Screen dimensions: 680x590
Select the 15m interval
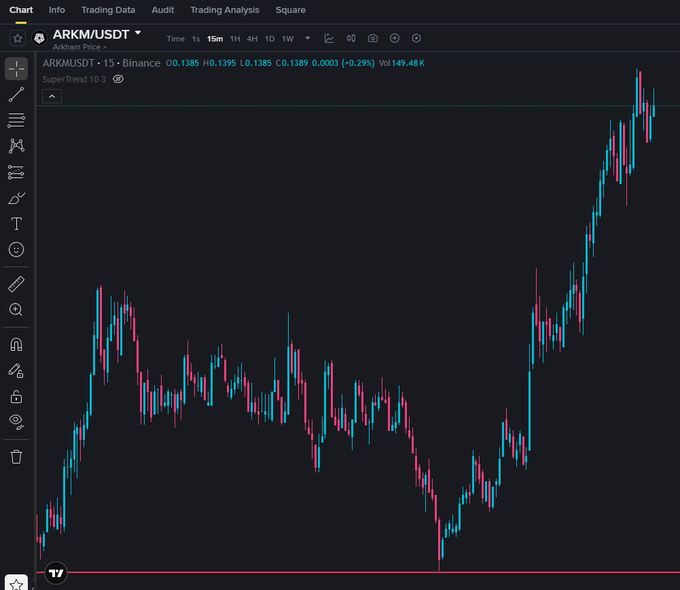click(215, 39)
